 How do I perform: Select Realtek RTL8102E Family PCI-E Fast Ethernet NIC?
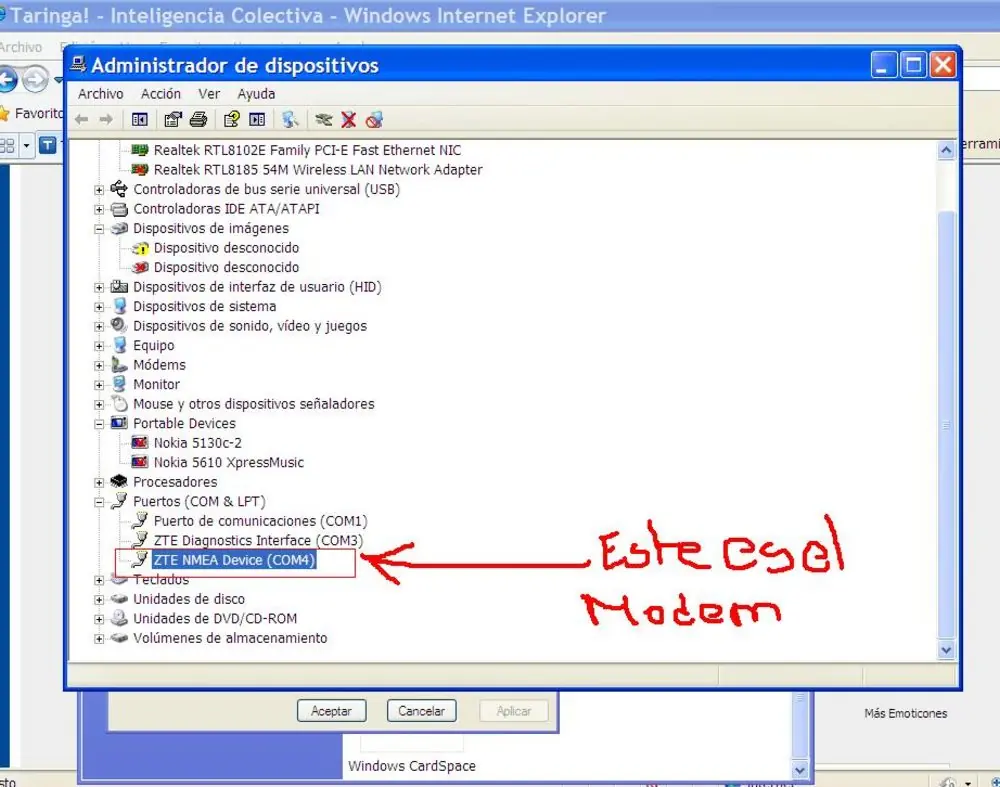click(307, 151)
